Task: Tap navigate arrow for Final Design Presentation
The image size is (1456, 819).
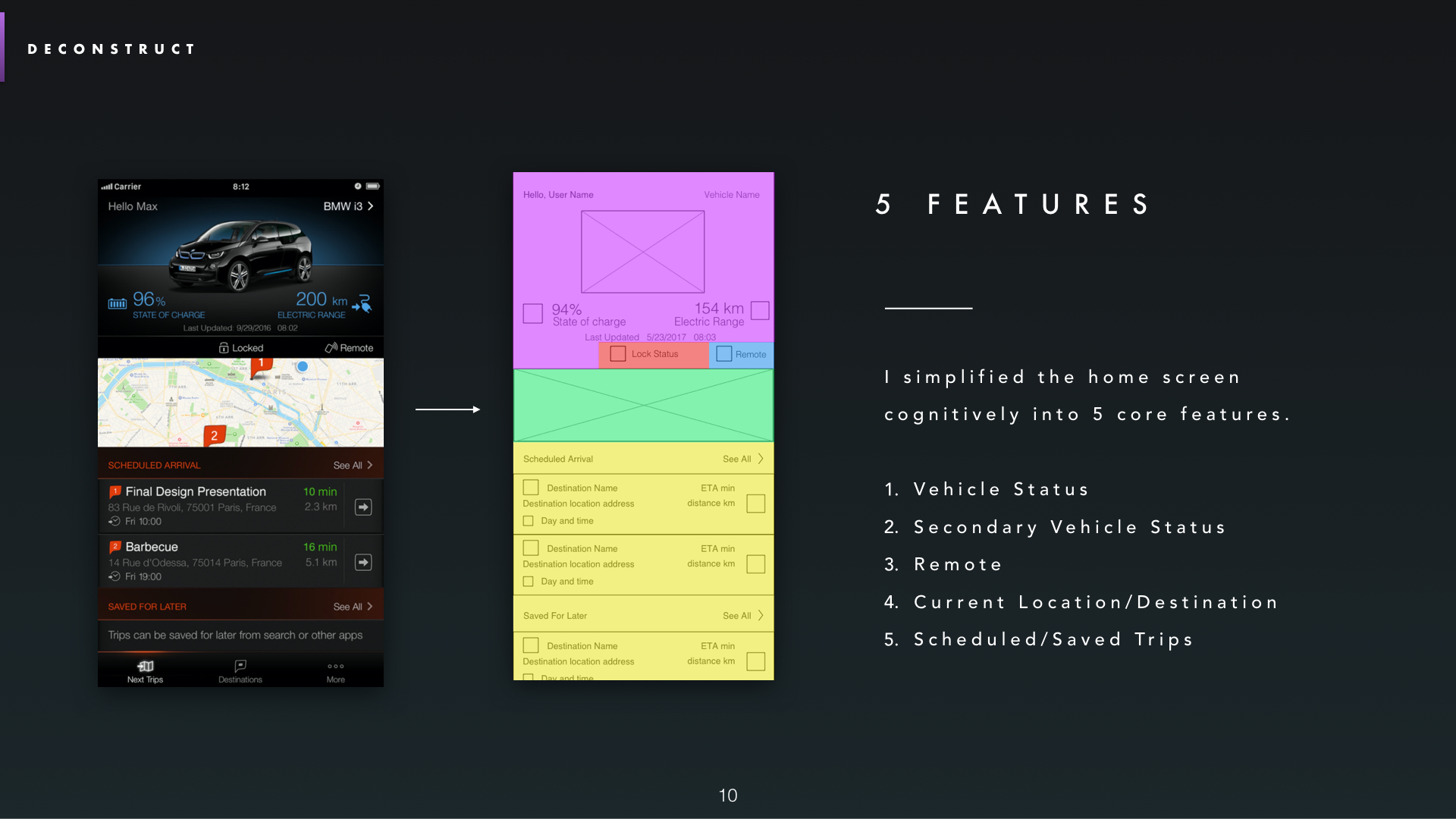Action: (364, 507)
